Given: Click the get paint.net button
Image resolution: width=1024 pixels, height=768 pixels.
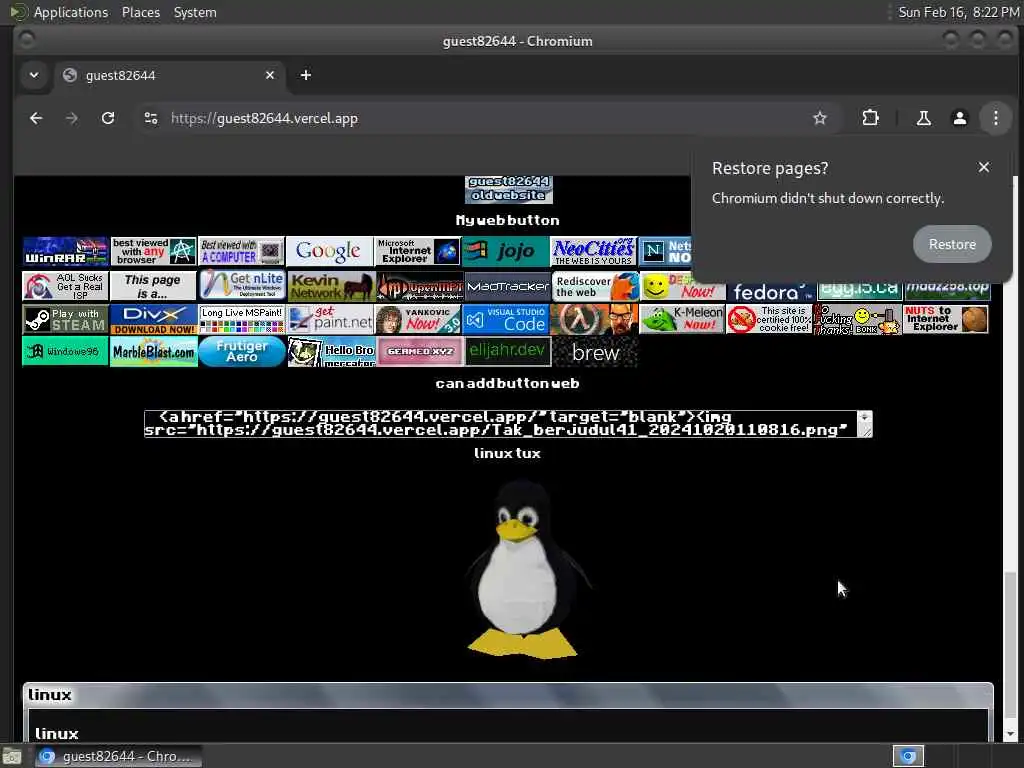Looking at the screenshot, I should point(329,319).
